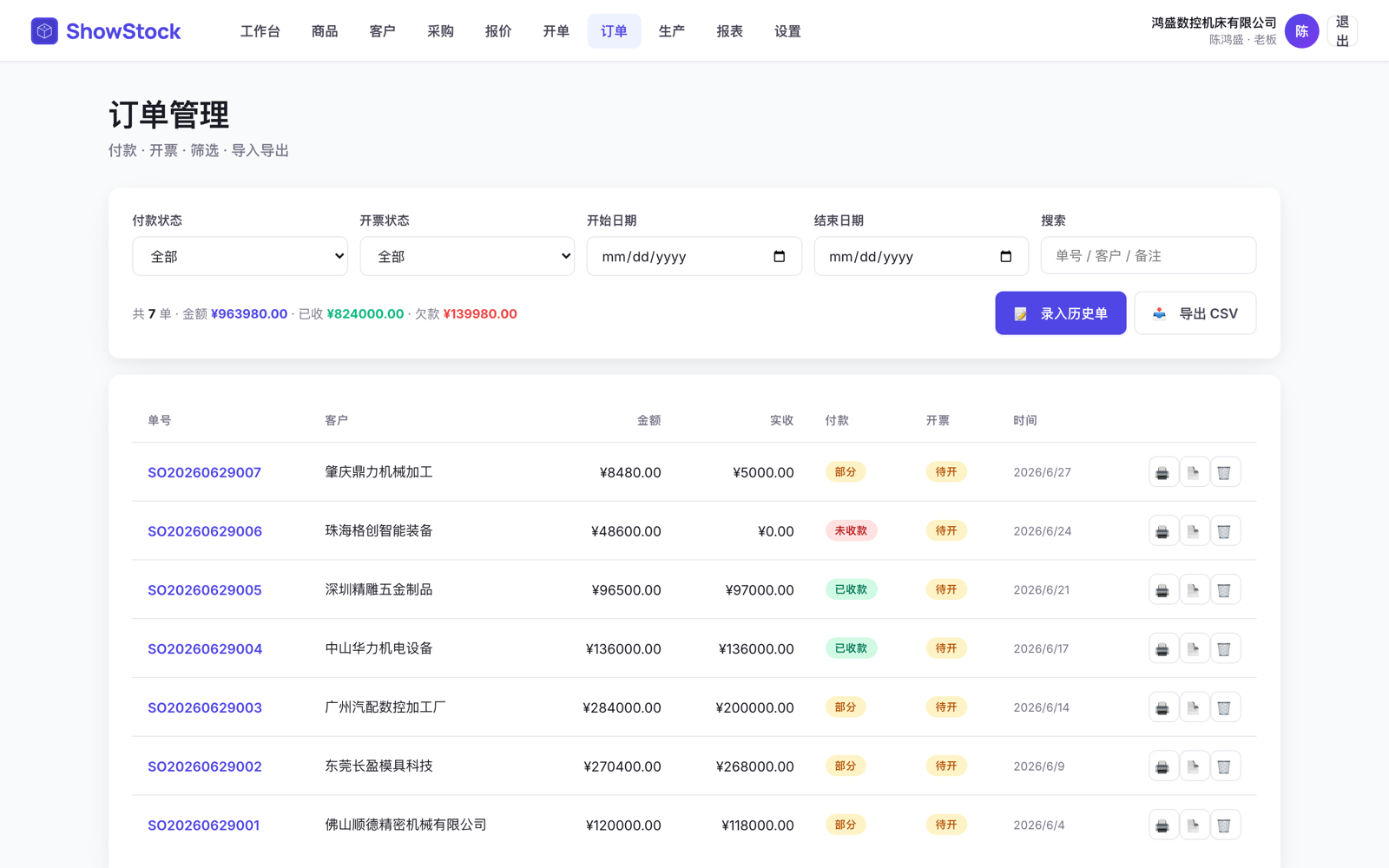The width and height of the screenshot is (1389, 868).
Task: Open order link SO20260629007
Action: pos(204,472)
